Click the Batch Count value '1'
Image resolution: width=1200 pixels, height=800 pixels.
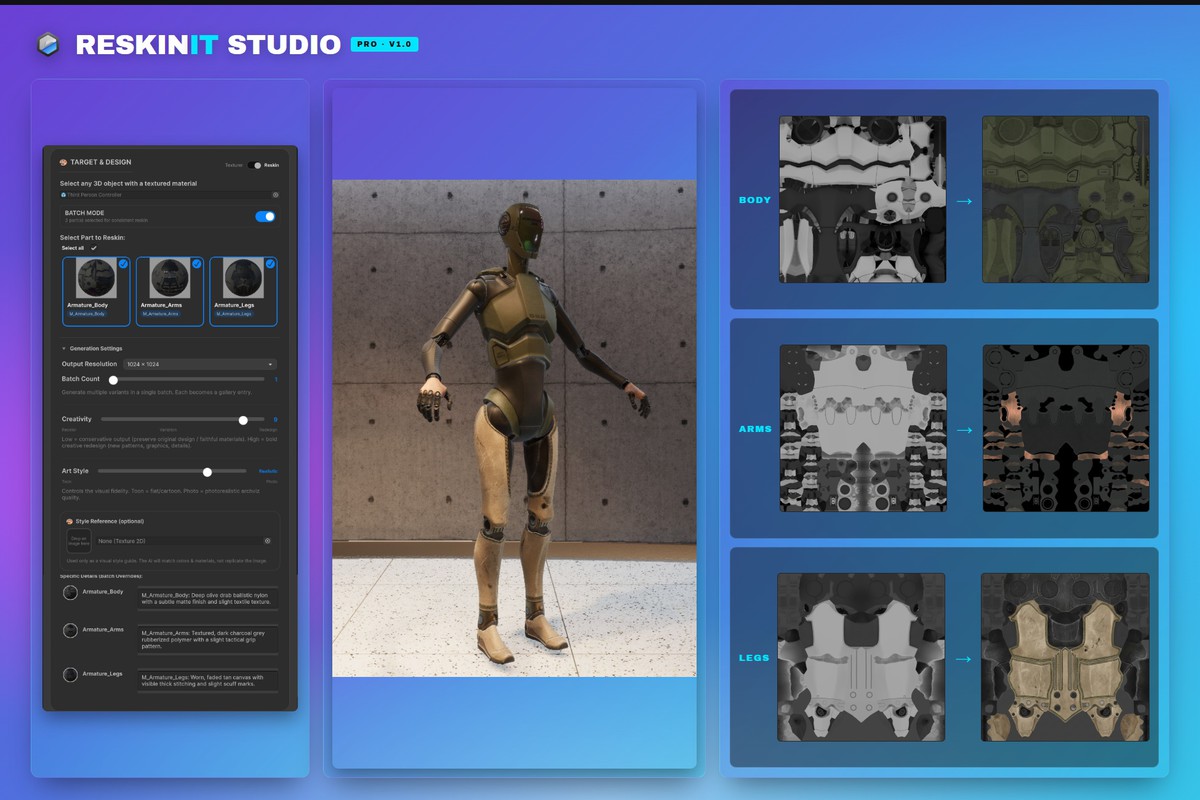point(276,380)
